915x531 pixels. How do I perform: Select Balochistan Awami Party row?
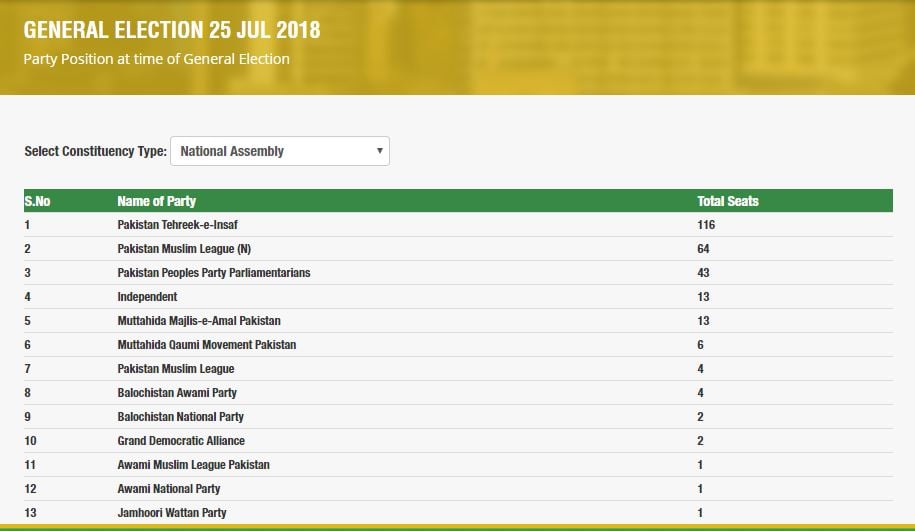(458, 393)
